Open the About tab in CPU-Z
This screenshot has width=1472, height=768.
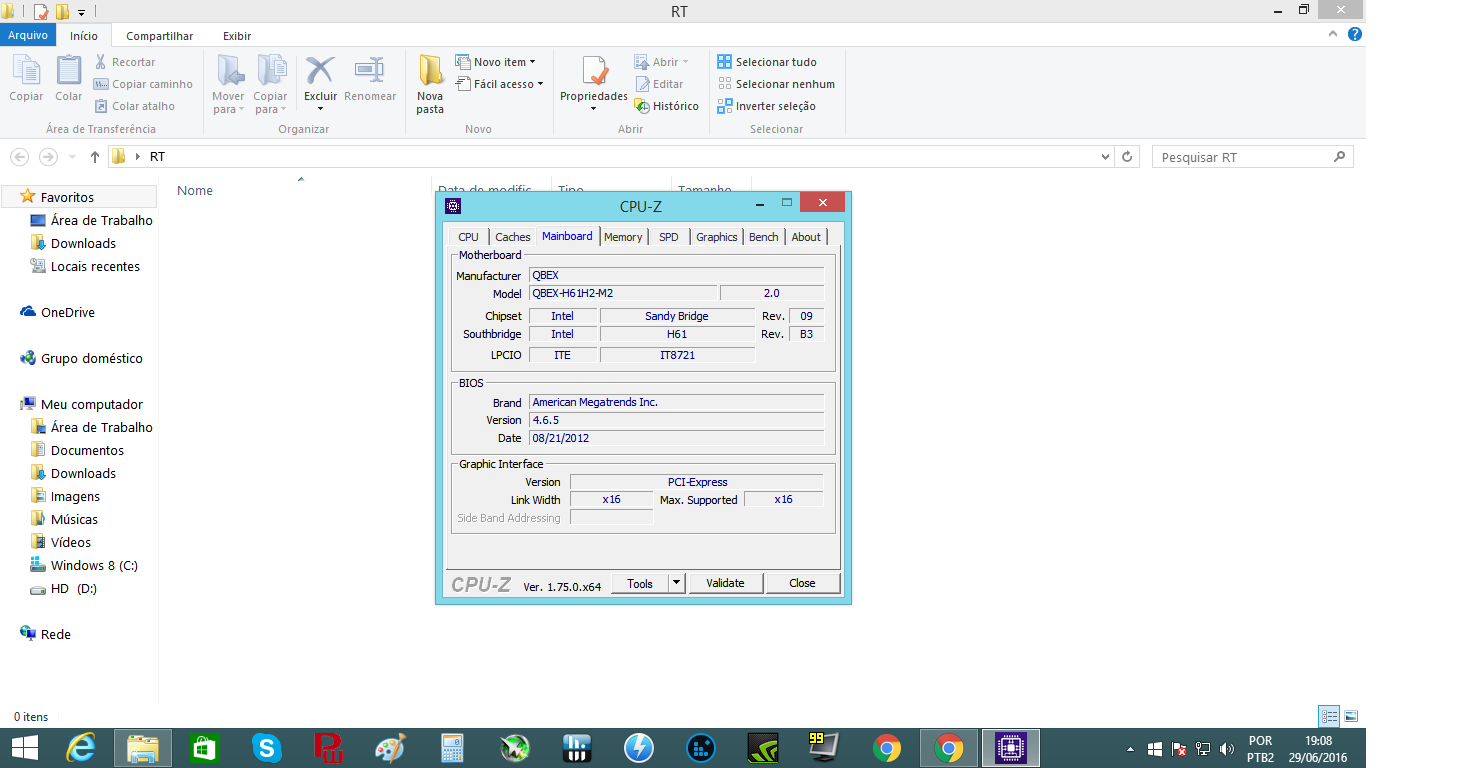tap(806, 237)
